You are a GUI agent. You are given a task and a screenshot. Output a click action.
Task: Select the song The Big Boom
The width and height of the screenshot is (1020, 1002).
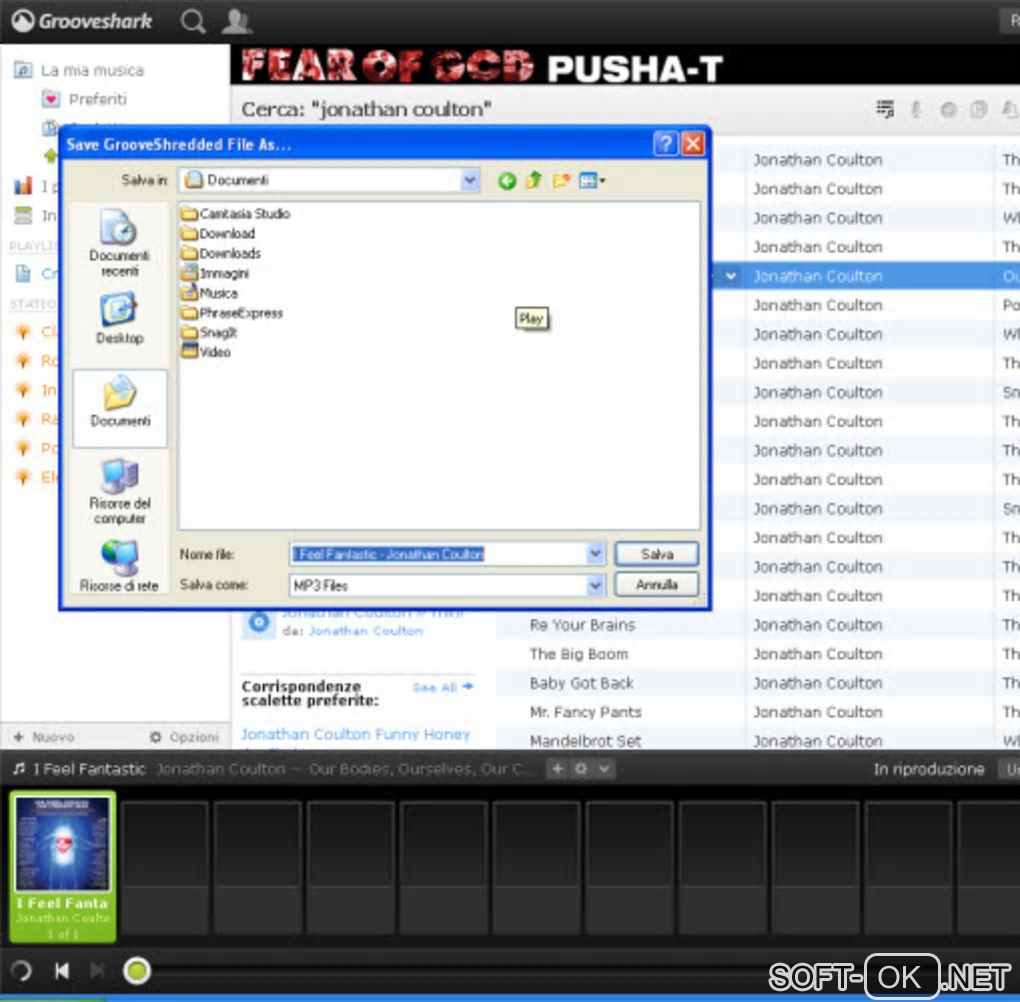pos(579,654)
